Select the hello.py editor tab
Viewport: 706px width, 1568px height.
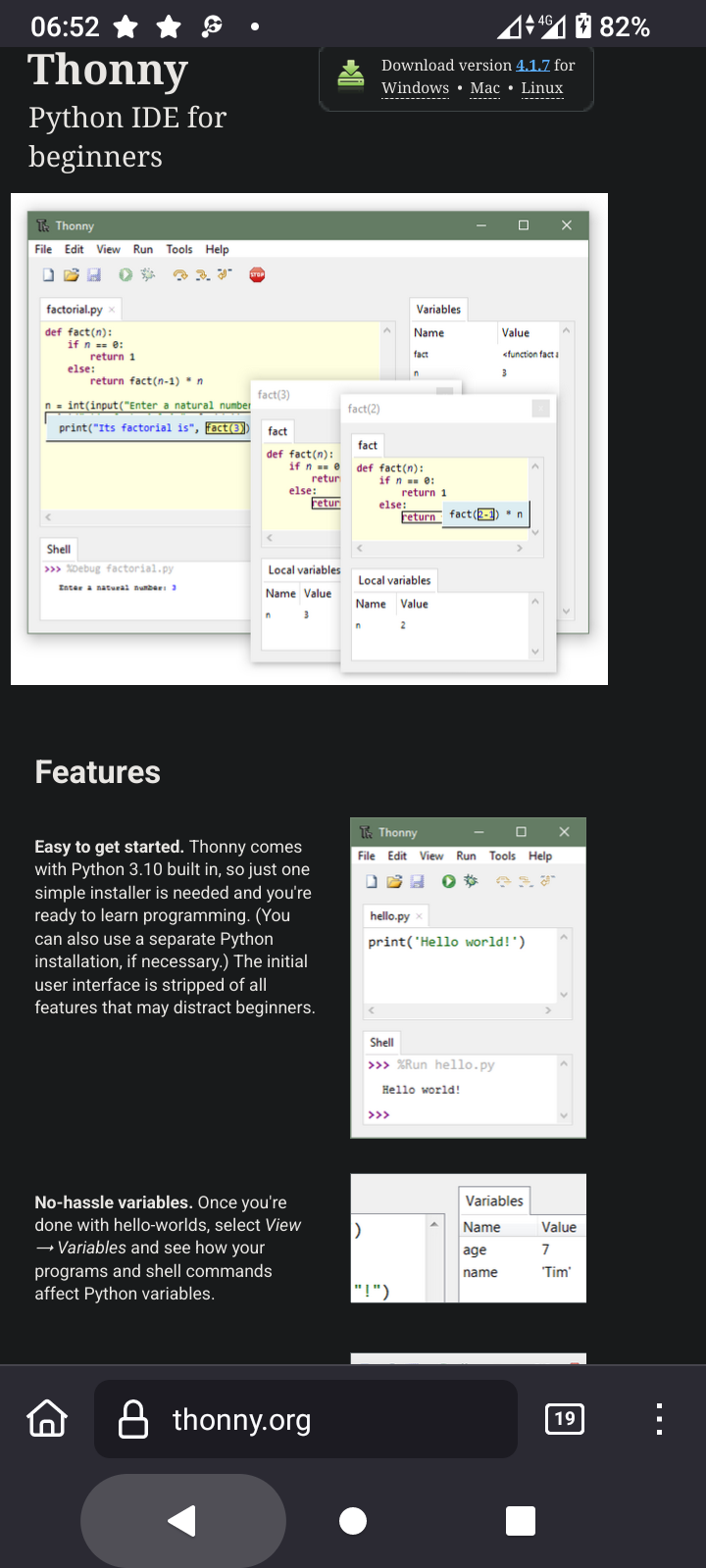[395, 916]
